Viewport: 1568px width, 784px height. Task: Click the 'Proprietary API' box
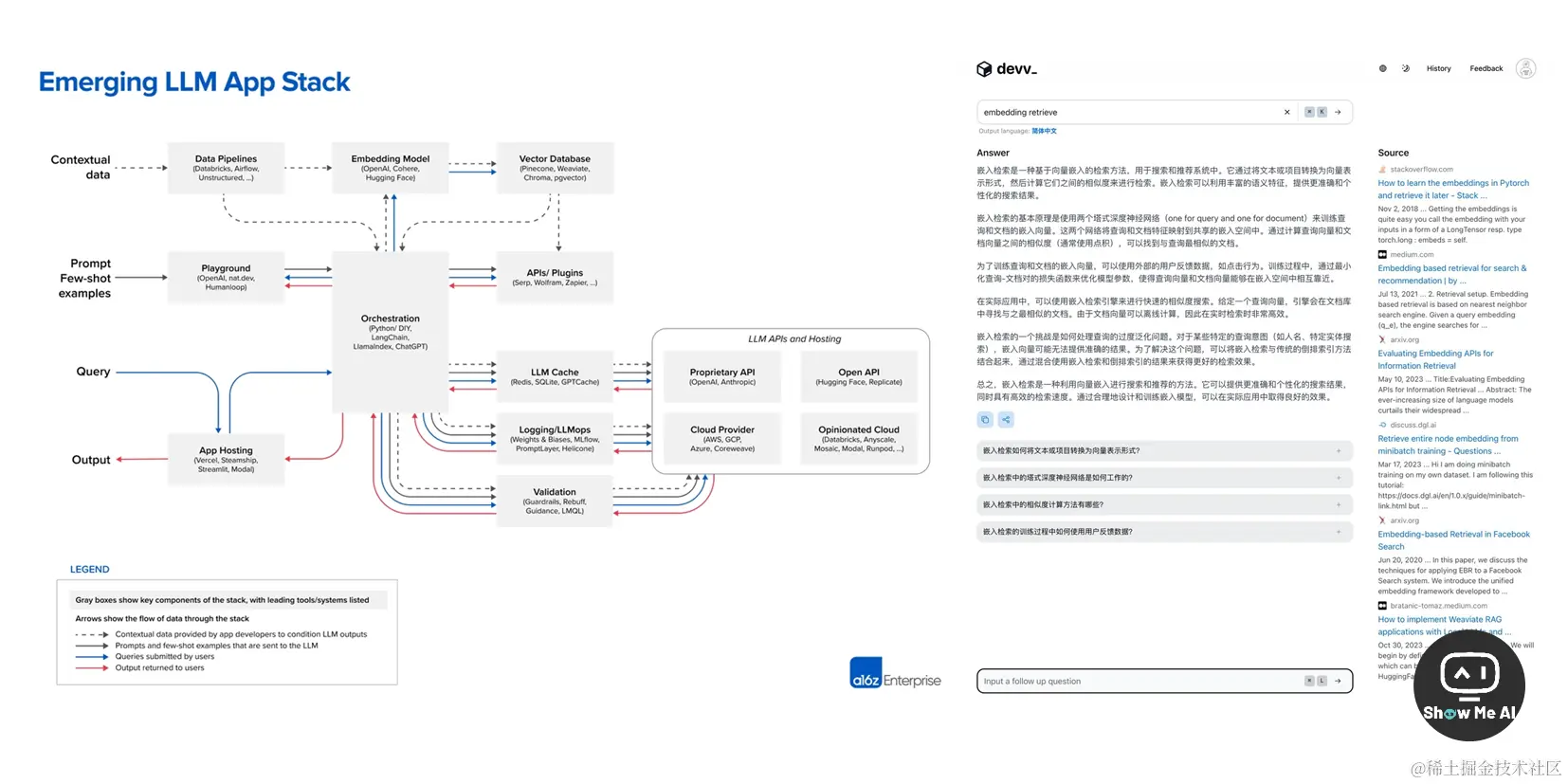point(722,376)
